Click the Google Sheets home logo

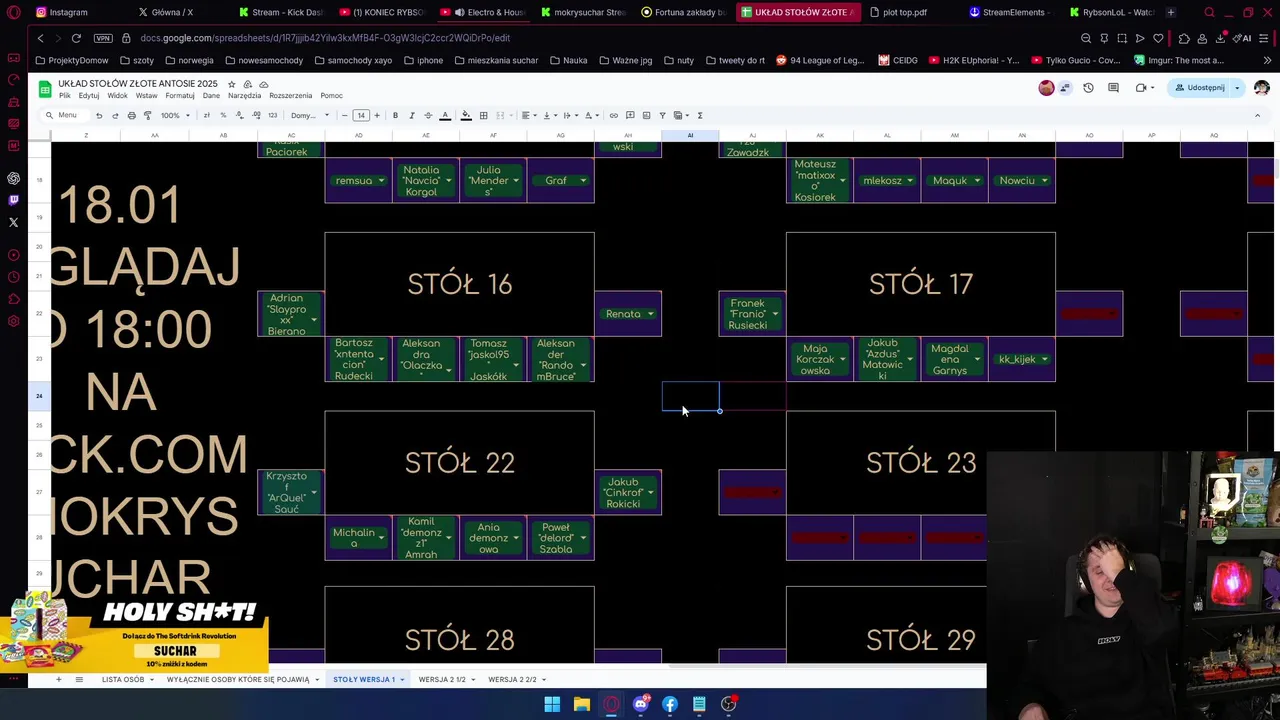point(45,89)
